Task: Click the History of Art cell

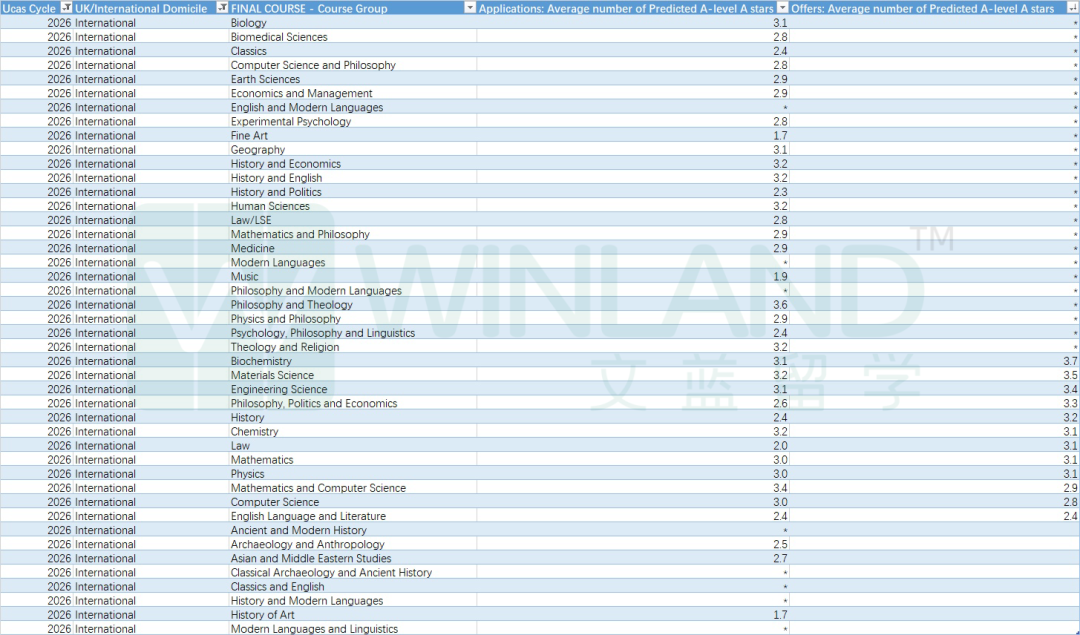Action: (353, 615)
